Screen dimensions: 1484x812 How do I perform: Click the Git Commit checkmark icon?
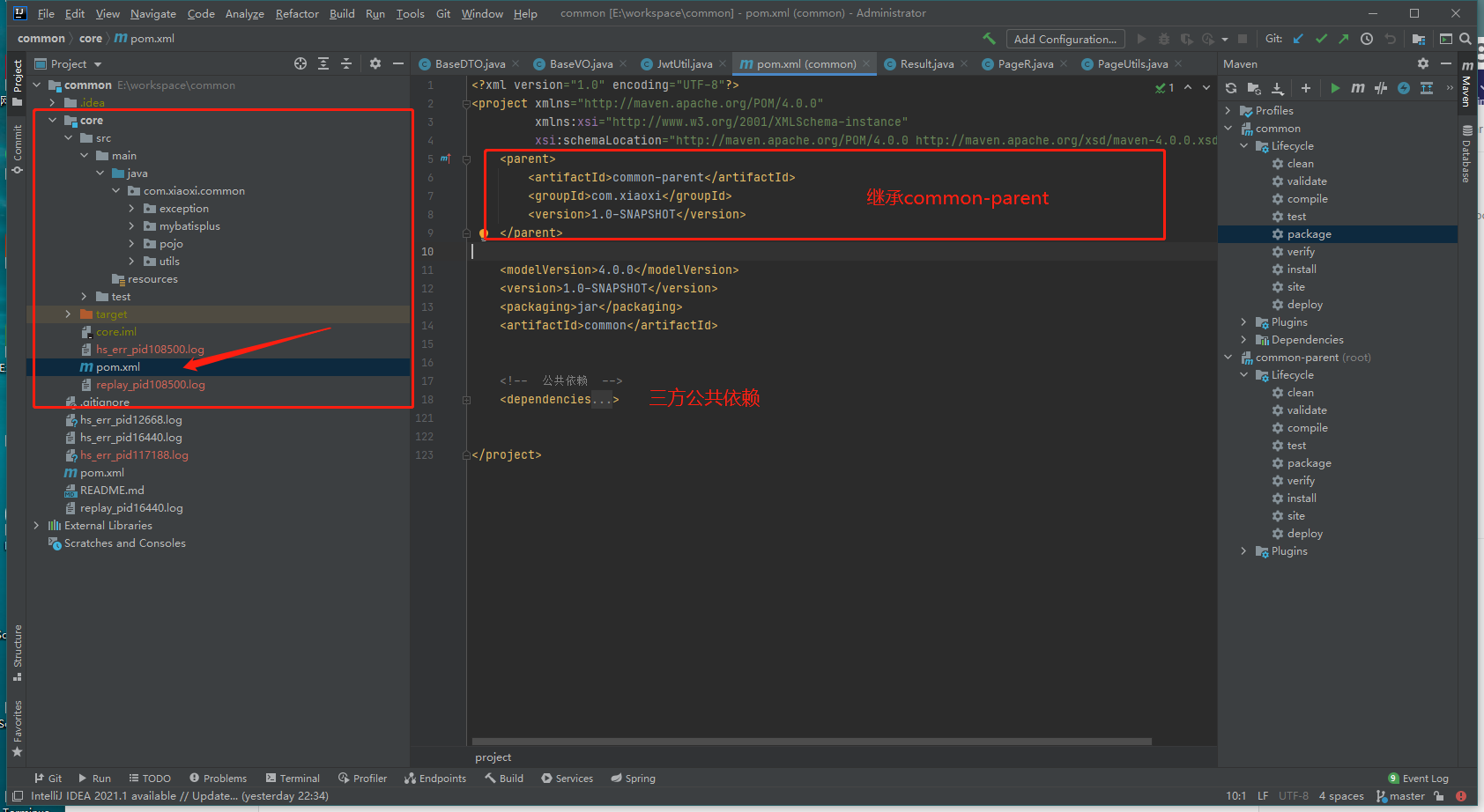[1321, 39]
